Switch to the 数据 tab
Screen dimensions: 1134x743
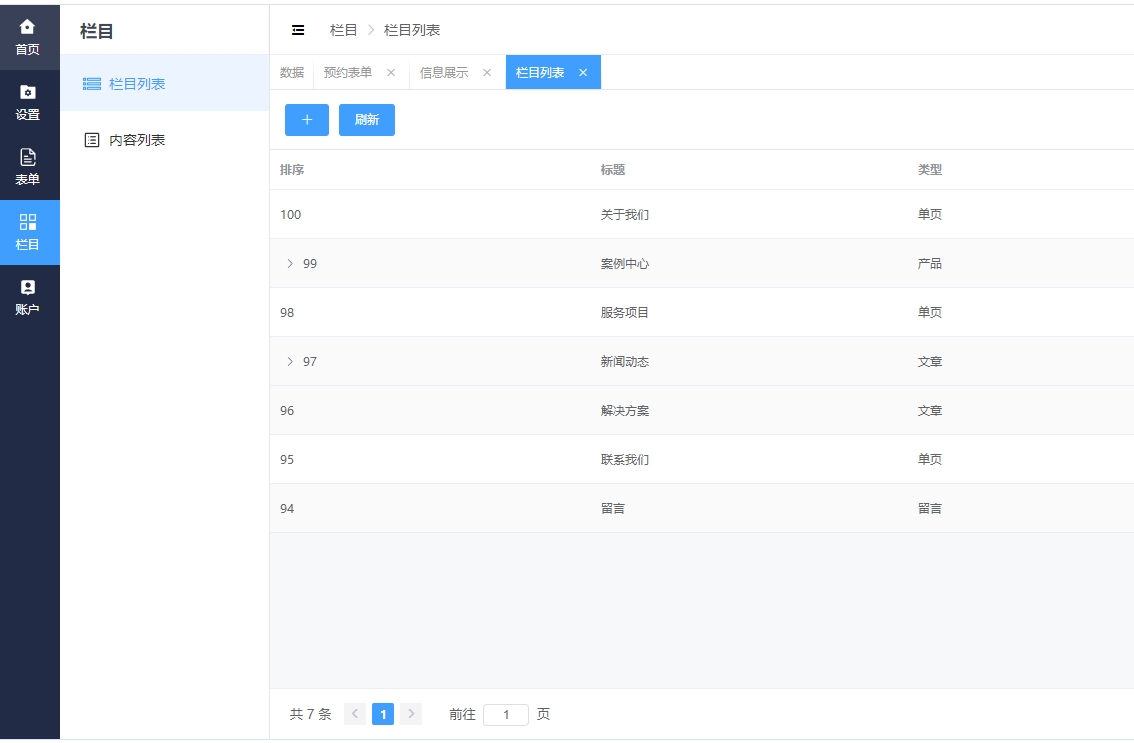tap(292, 73)
